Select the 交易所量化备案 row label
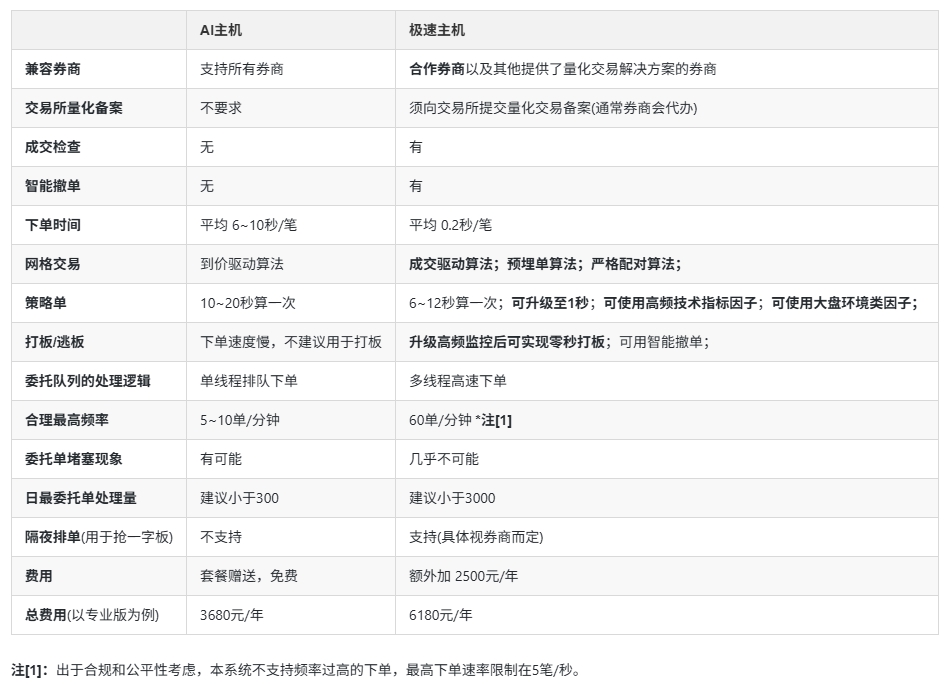This screenshot has height=684, width=947. pos(74,108)
